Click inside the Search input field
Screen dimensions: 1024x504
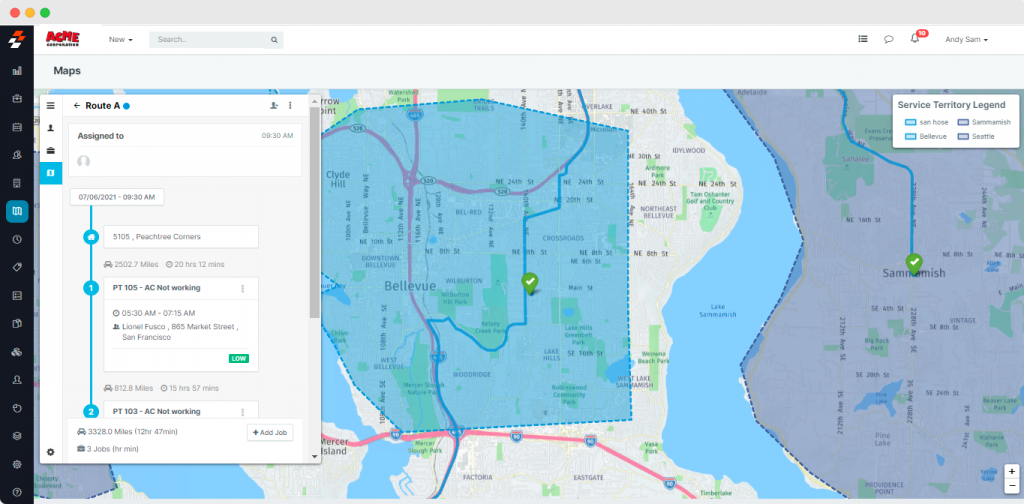click(210, 40)
